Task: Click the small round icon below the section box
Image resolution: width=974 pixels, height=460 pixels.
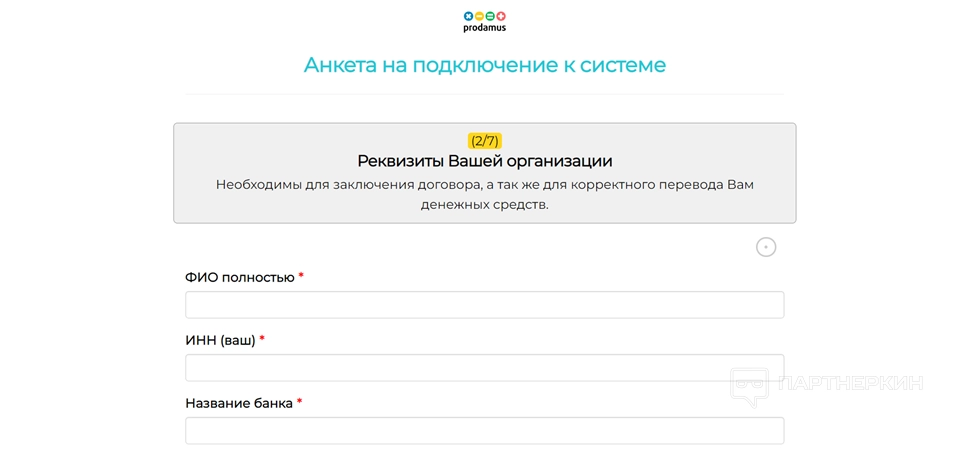Action: pos(766,247)
